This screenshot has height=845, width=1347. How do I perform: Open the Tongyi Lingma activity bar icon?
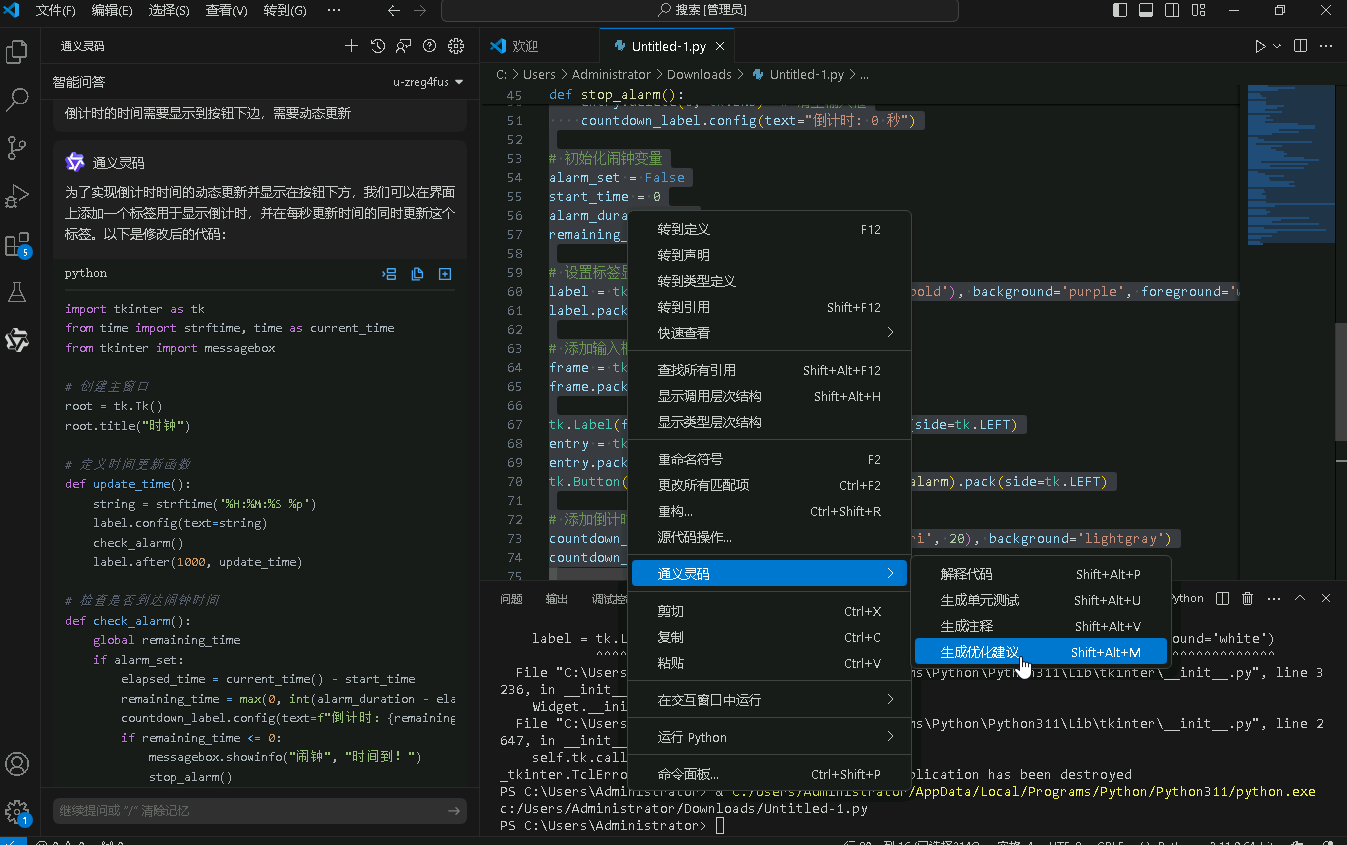click(x=17, y=340)
